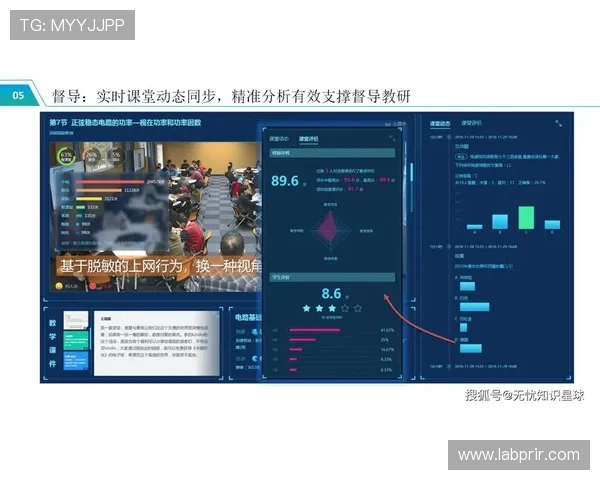Image resolution: width=600 pixels, height=480 pixels.
Task: Open the first white courseware thumbnail
Action: click(x=76, y=320)
